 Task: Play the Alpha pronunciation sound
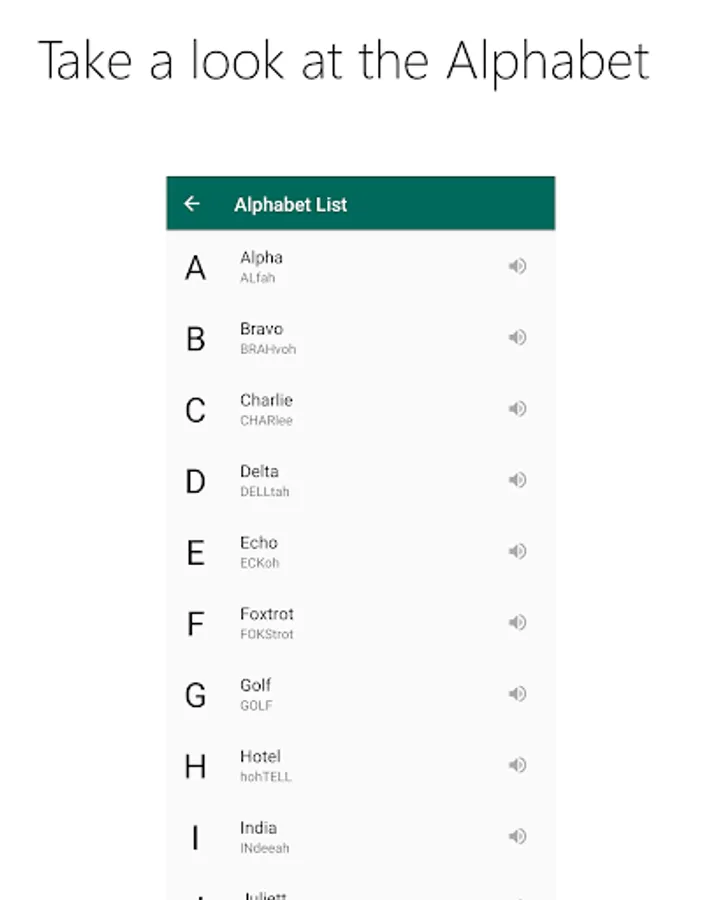[x=517, y=266]
